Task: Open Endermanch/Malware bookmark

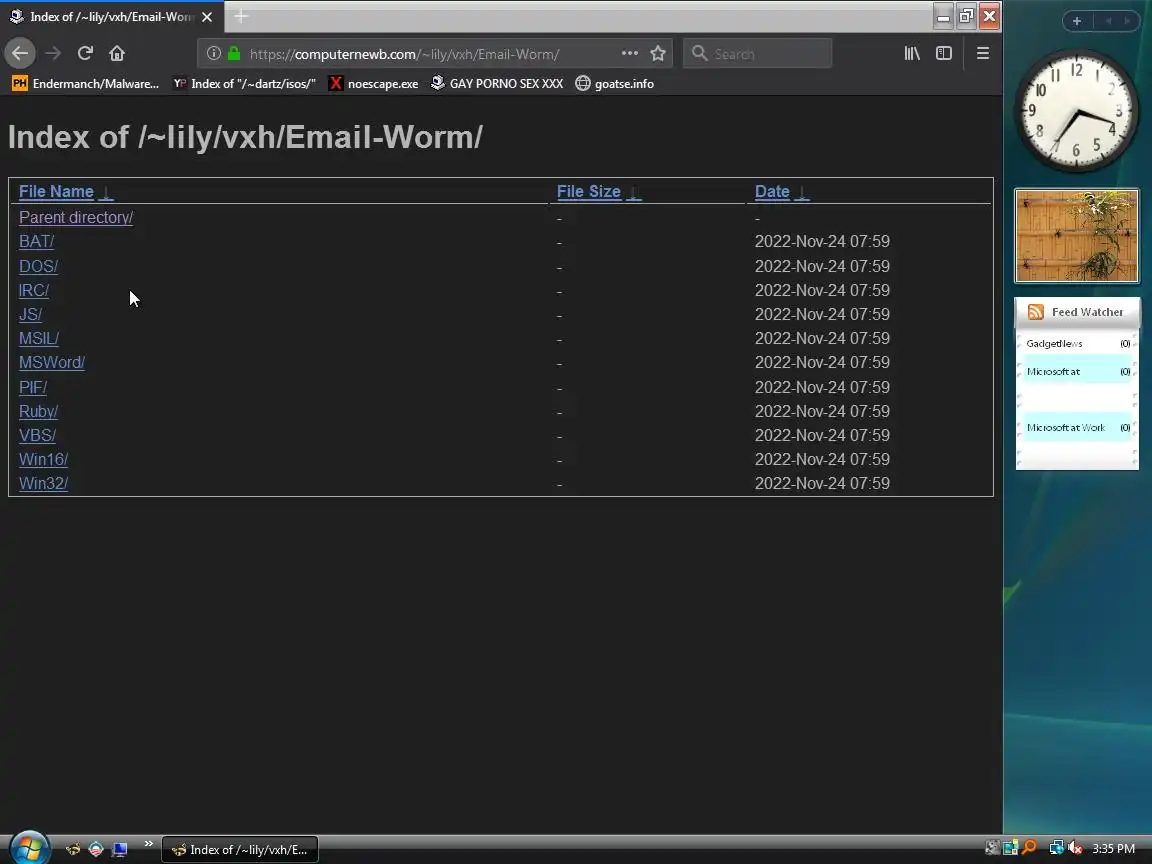Action: click(85, 84)
